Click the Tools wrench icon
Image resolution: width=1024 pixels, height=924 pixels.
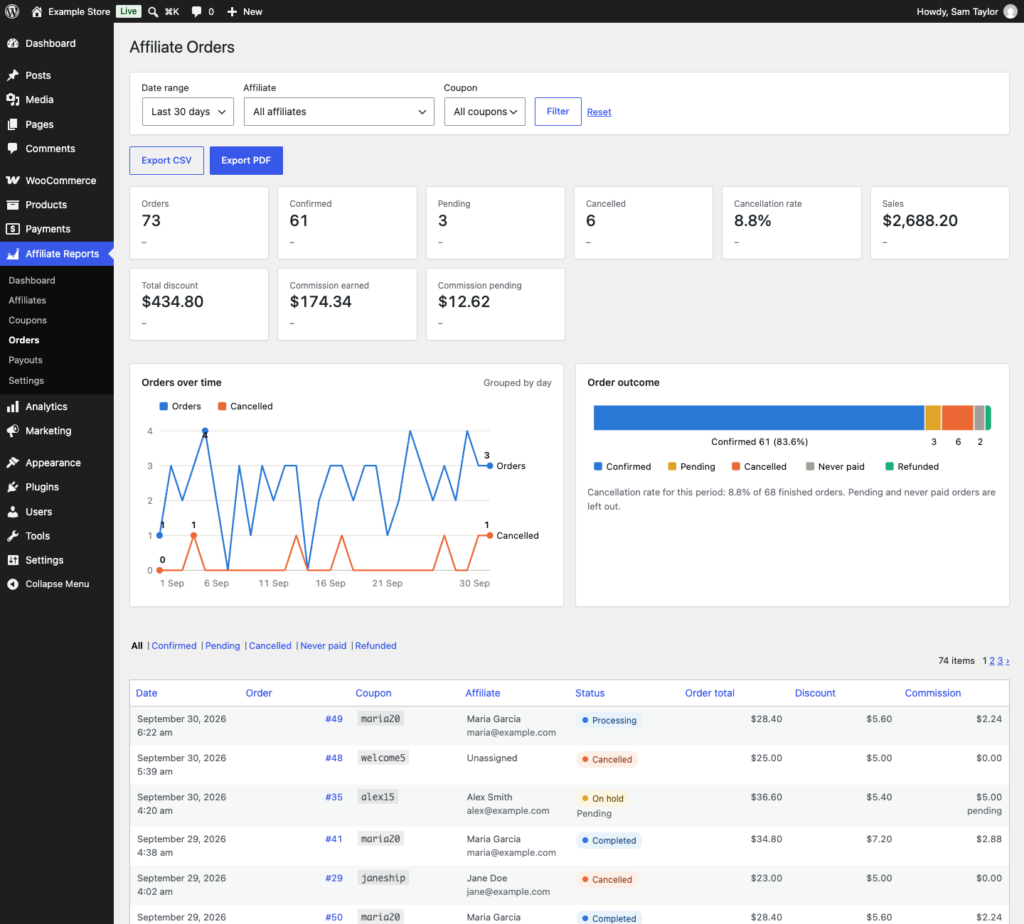pos(13,536)
